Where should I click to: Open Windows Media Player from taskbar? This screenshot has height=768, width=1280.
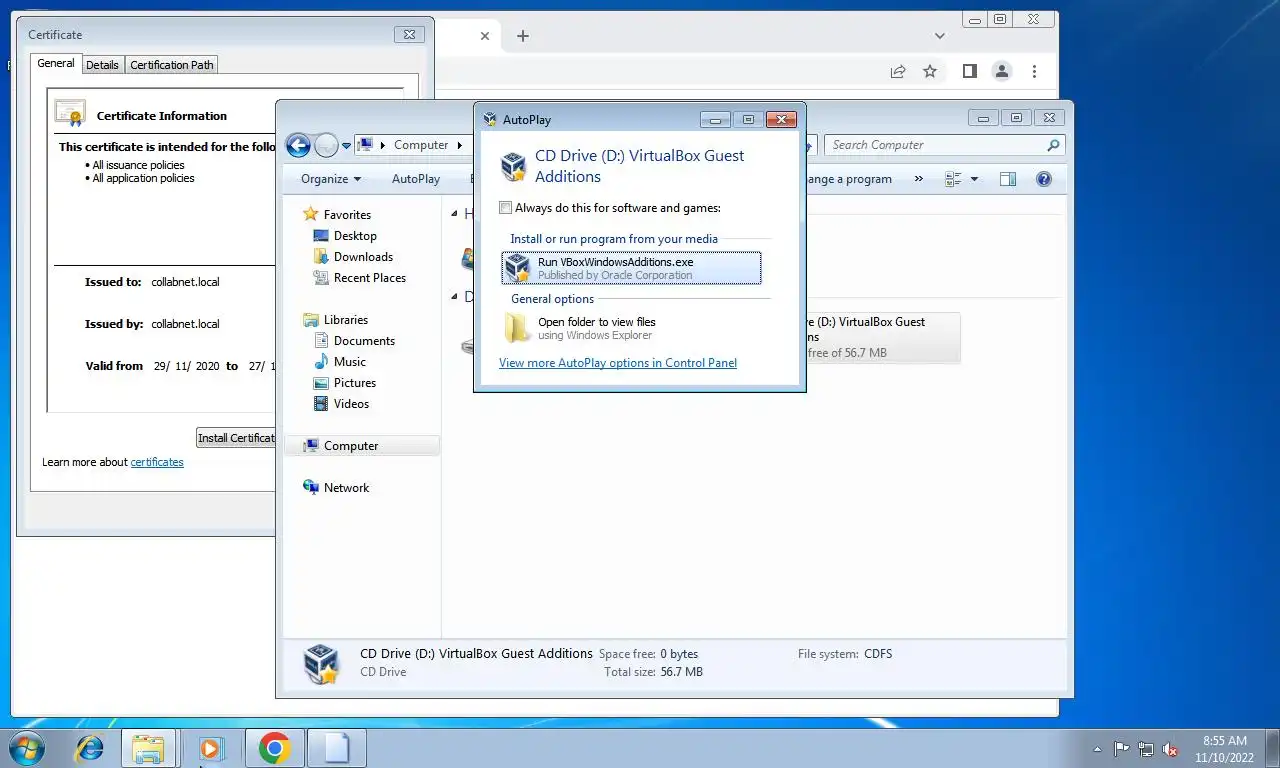pyautogui.click(x=210, y=748)
